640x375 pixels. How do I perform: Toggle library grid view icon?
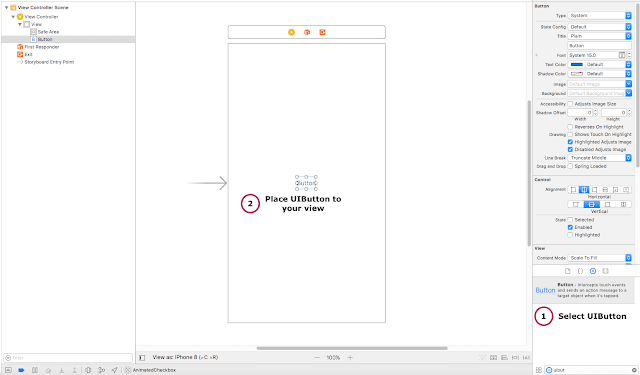(x=538, y=370)
